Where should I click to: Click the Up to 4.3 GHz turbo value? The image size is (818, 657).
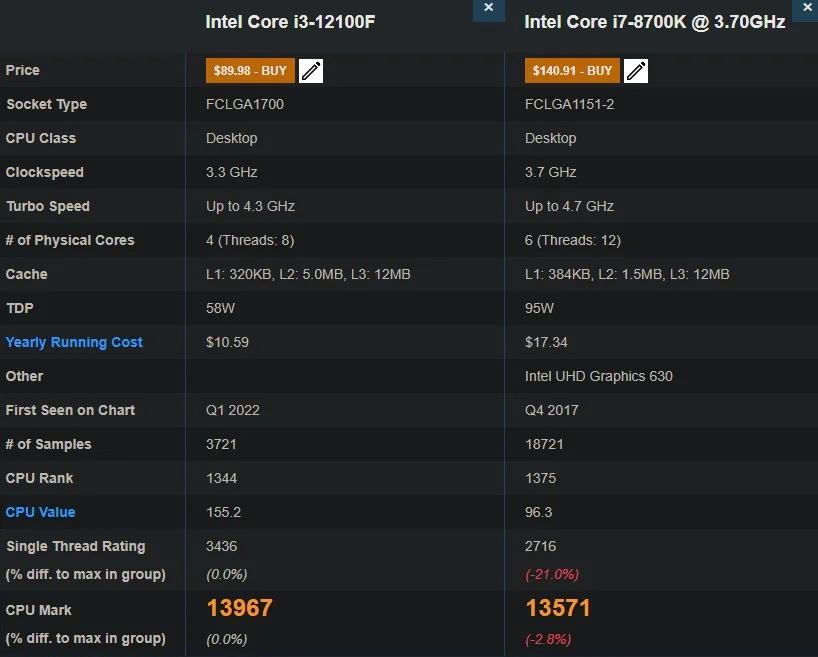click(x=250, y=206)
